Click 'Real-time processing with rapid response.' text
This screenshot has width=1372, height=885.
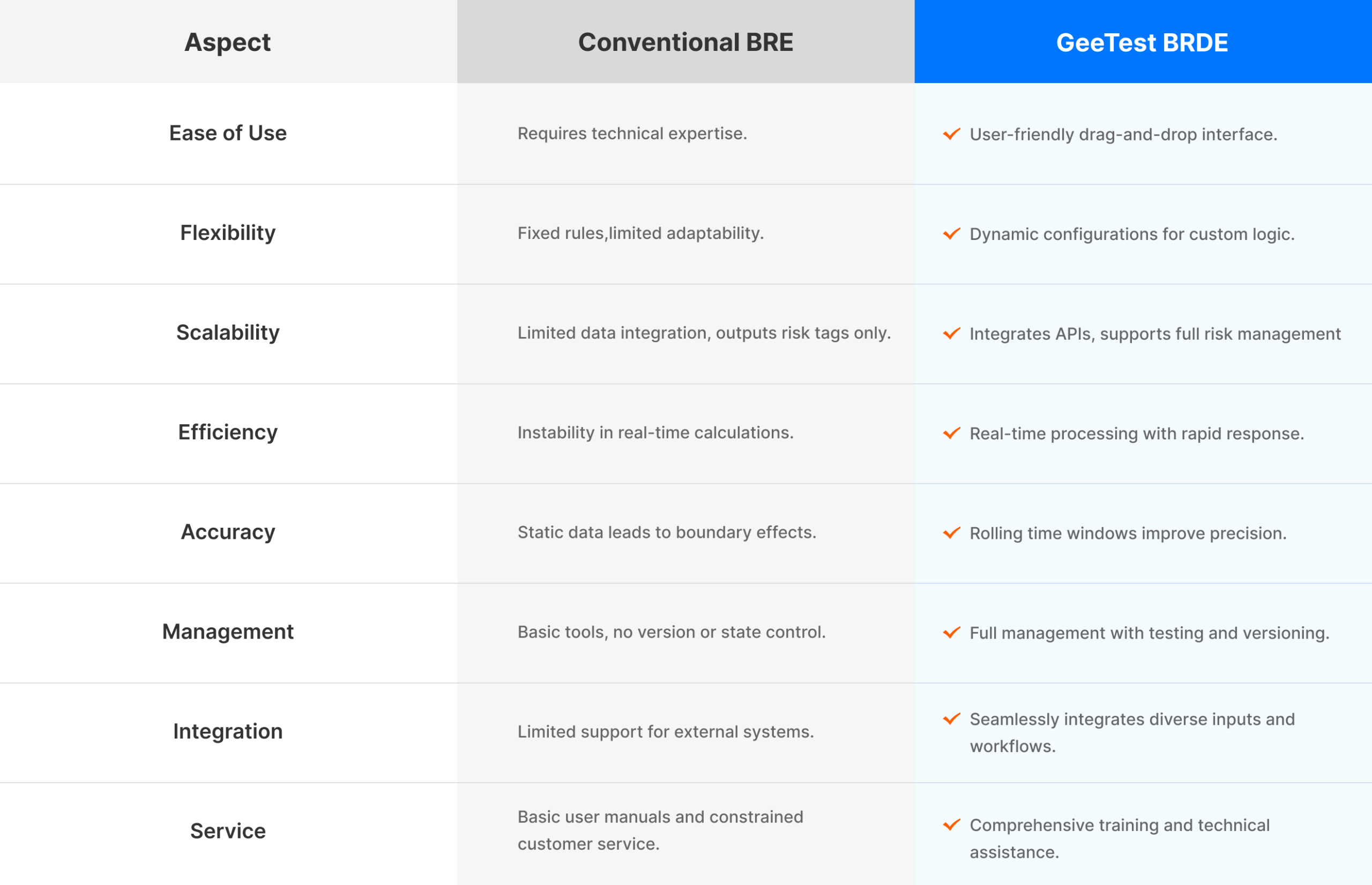tap(1136, 434)
